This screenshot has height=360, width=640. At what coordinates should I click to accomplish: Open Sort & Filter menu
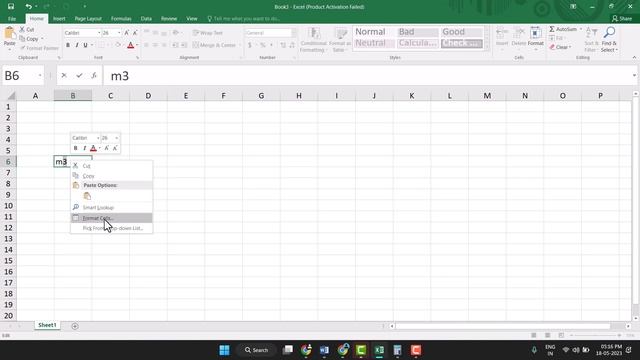591,39
